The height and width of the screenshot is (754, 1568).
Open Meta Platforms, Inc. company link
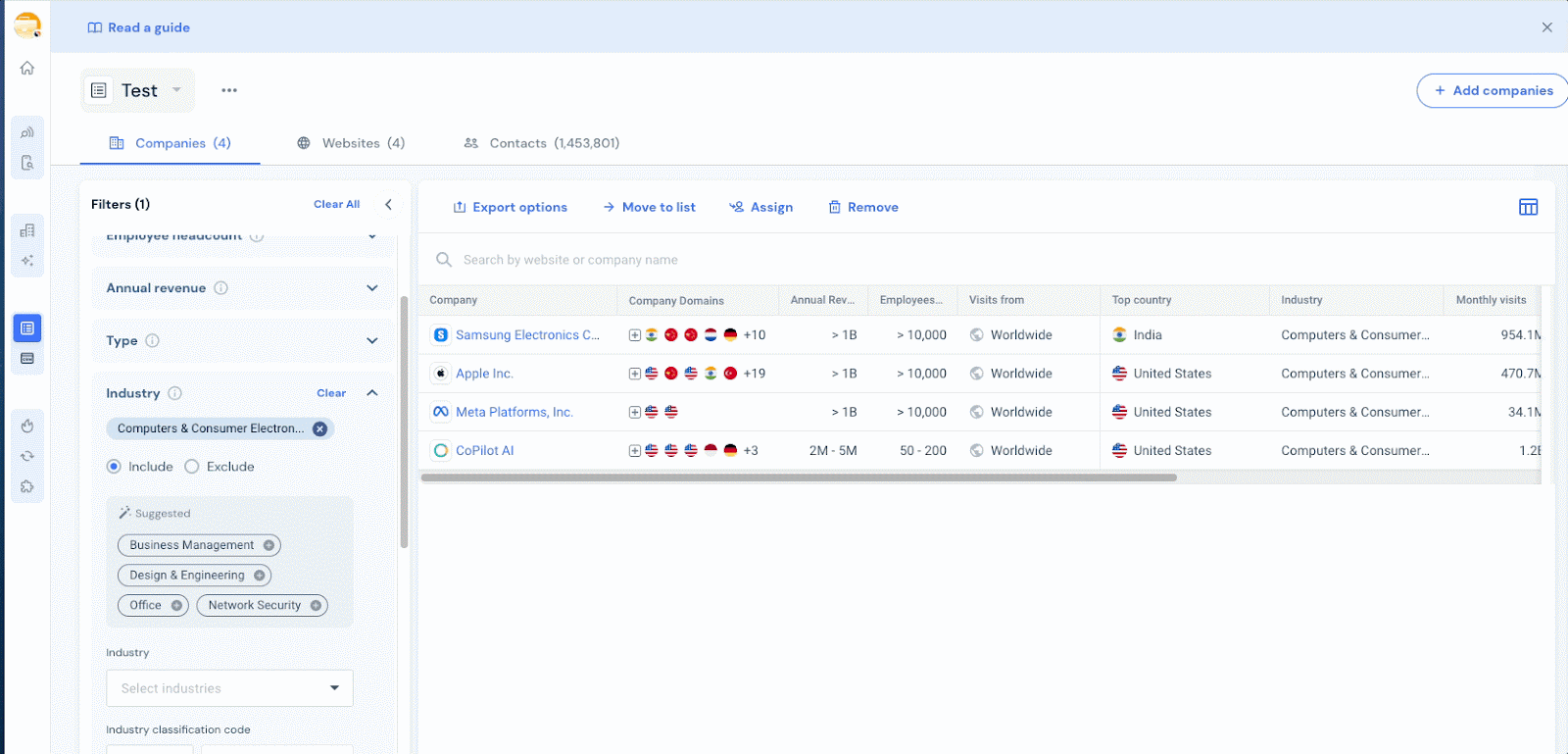514,413
